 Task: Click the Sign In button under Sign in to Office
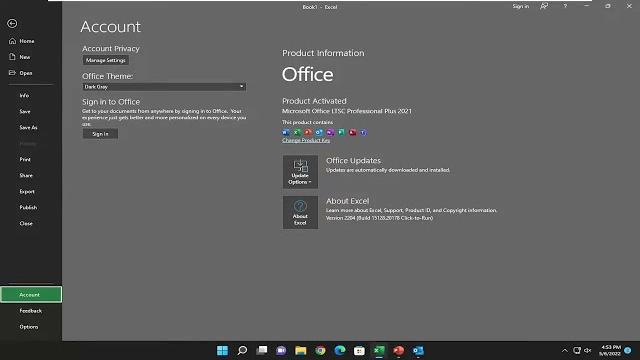(100, 134)
